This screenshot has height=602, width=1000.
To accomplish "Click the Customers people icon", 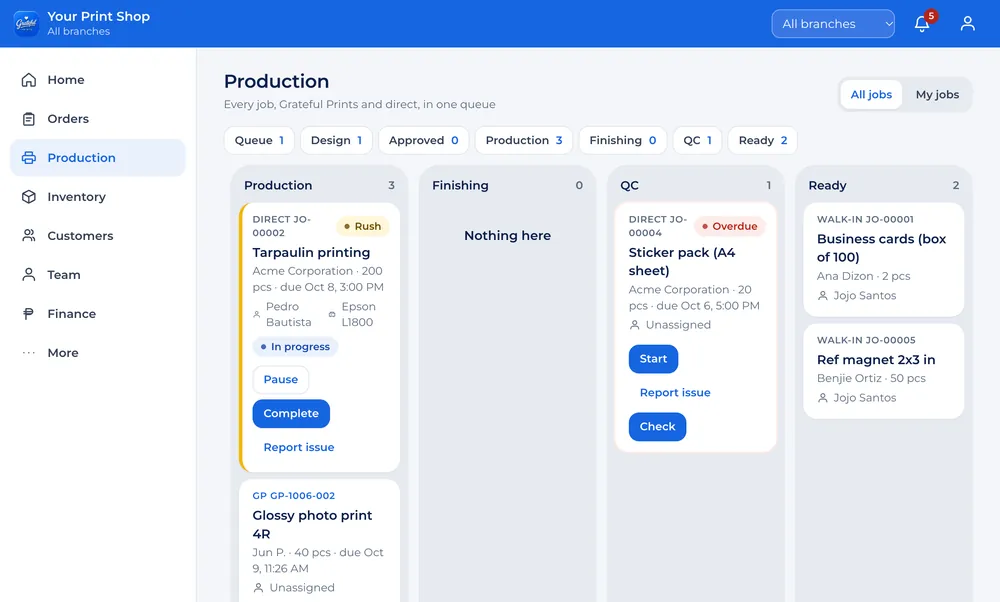I will (29, 236).
